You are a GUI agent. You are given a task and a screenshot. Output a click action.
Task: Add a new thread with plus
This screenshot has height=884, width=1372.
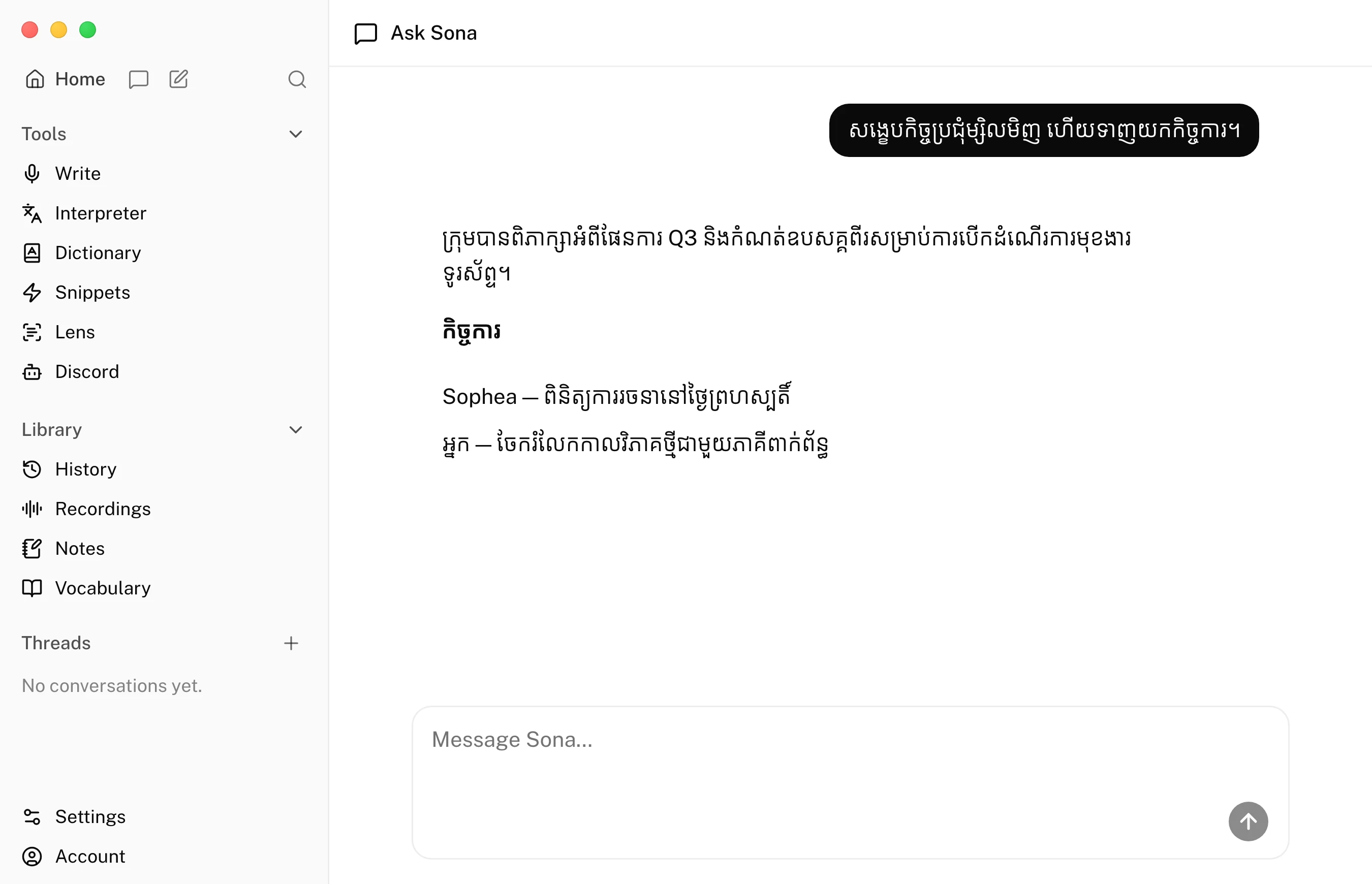tap(291, 643)
